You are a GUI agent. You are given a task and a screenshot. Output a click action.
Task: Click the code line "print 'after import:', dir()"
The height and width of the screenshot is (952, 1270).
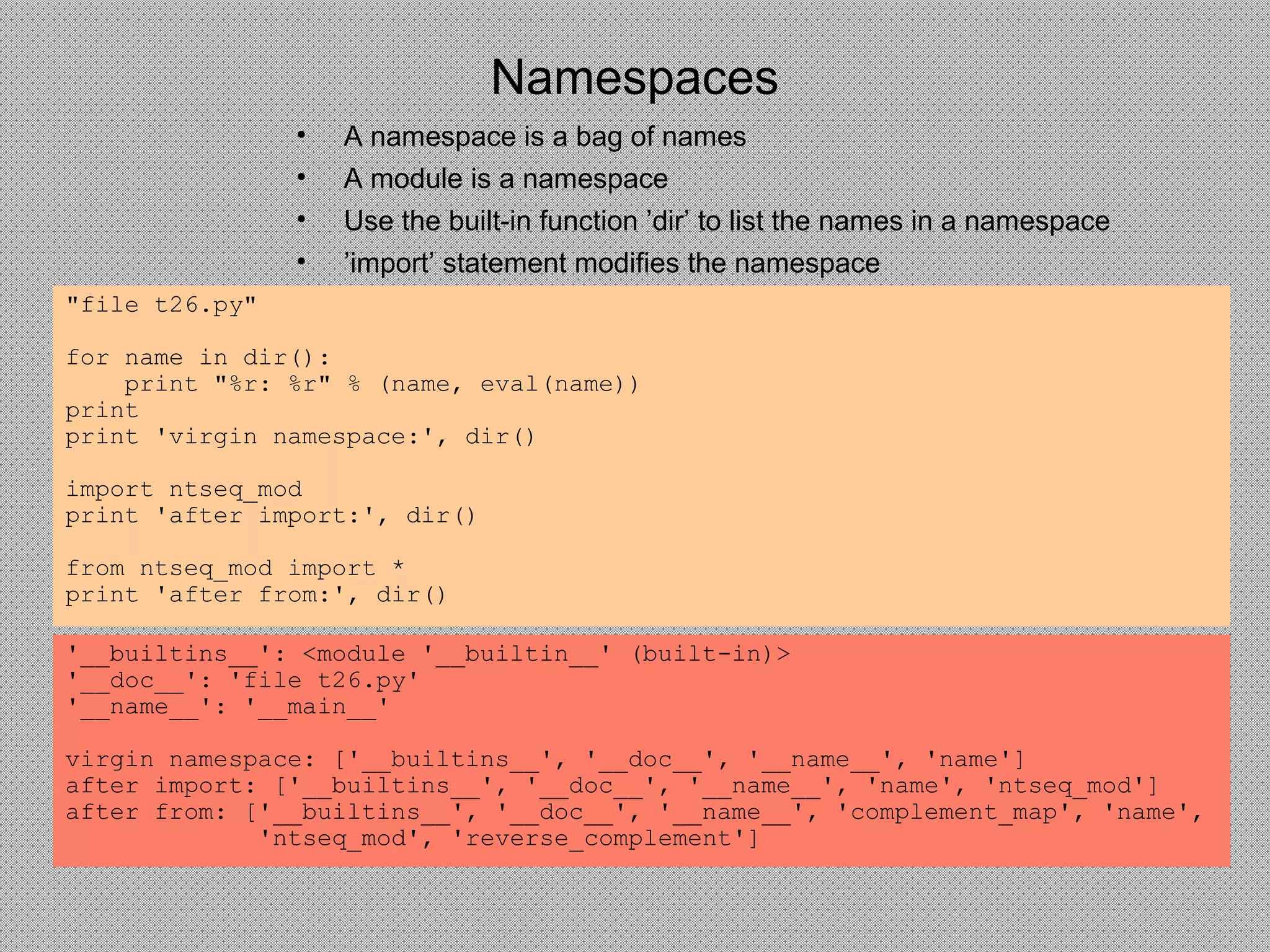[x=270, y=516]
